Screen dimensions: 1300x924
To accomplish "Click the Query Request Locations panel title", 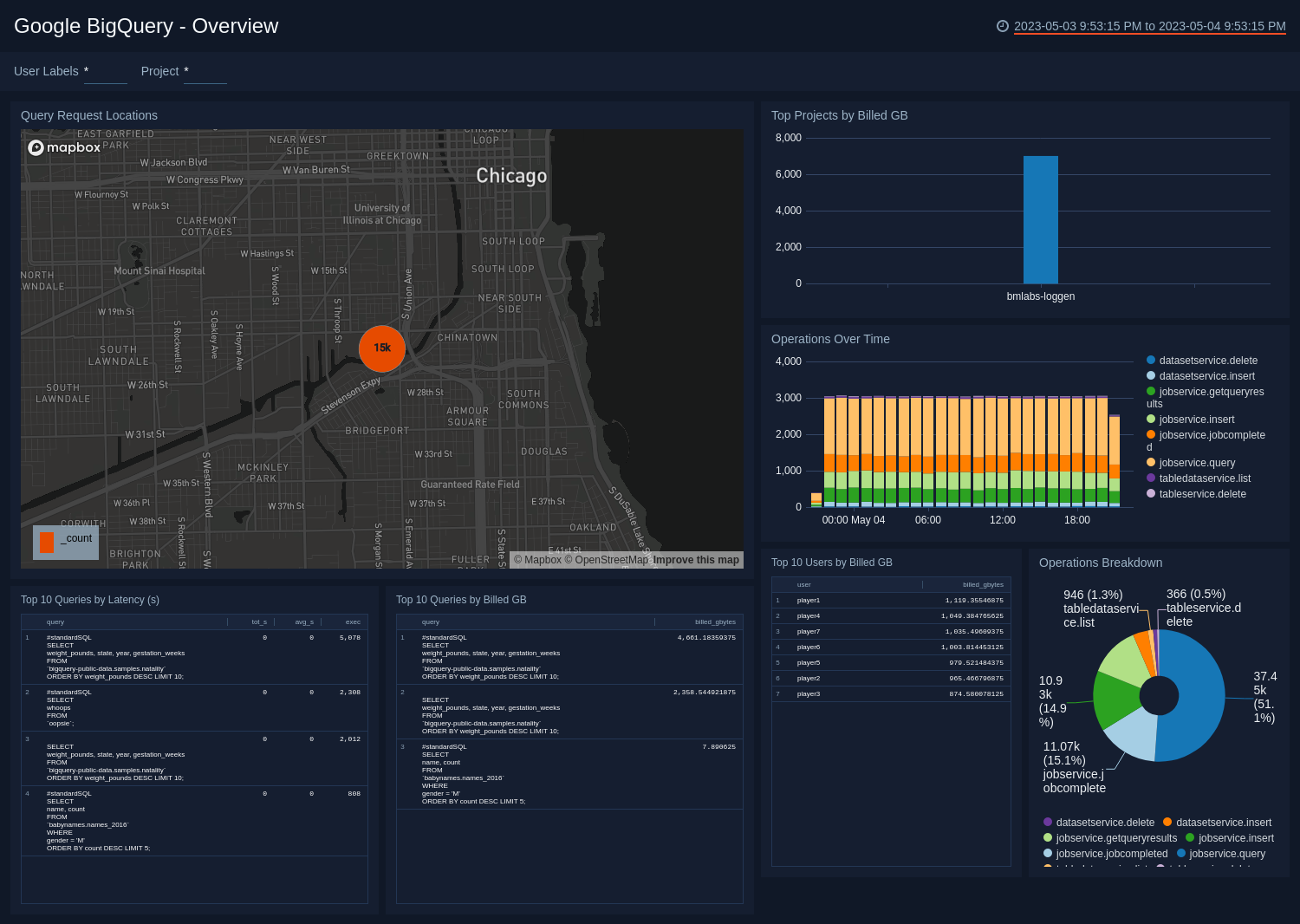I will 89,115.
